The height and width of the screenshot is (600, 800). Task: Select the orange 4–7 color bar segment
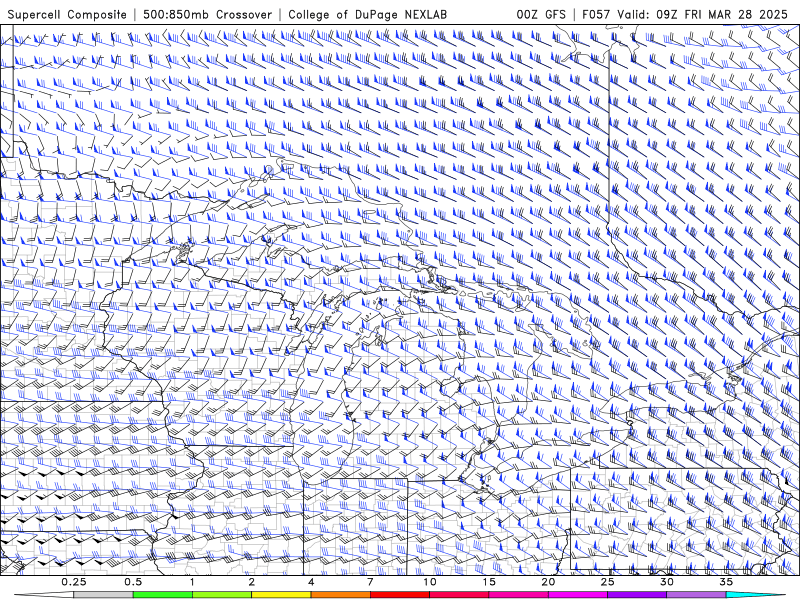pyautogui.click(x=340, y=595)
